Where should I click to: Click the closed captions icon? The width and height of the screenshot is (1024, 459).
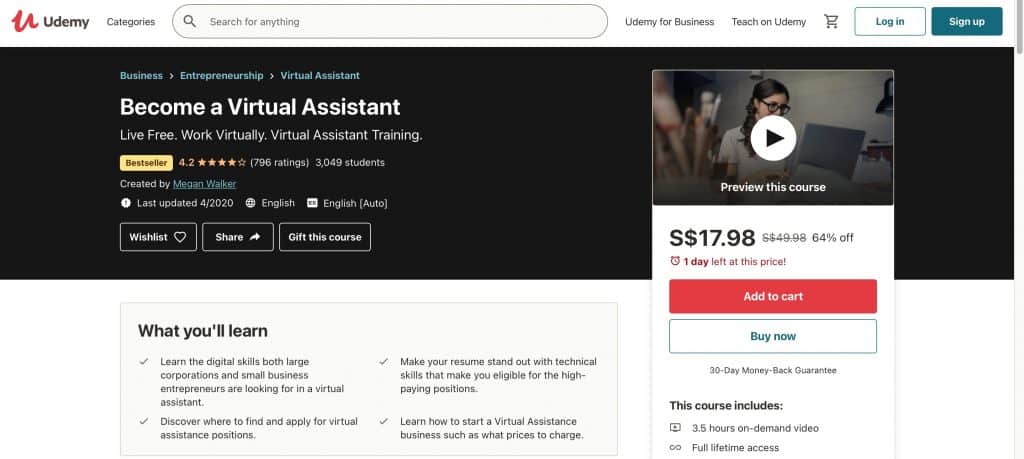pyautogui.click(x=312, y=203)
